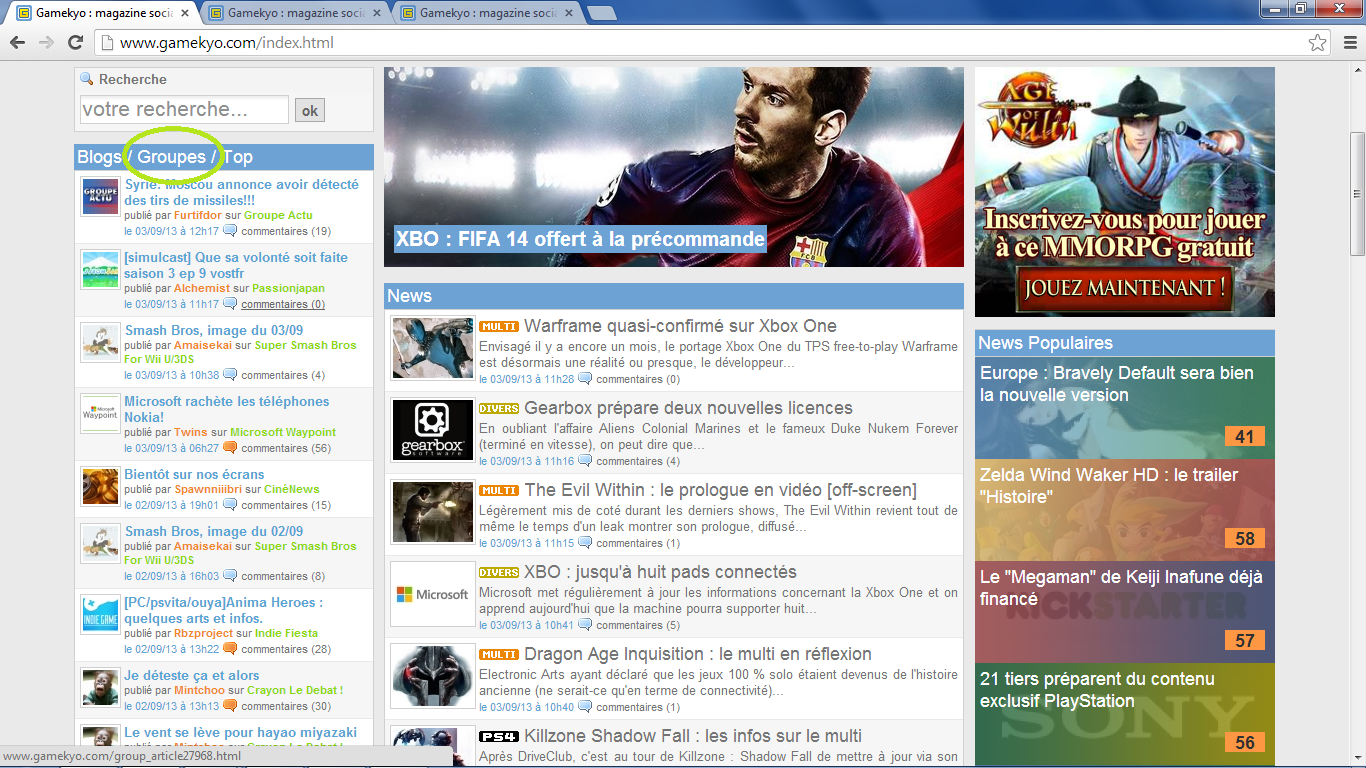Click comment icon on Smash Bros 03/09
Image resolution: width=1366 pixels, height=768 pixels.
coord(230,375)
